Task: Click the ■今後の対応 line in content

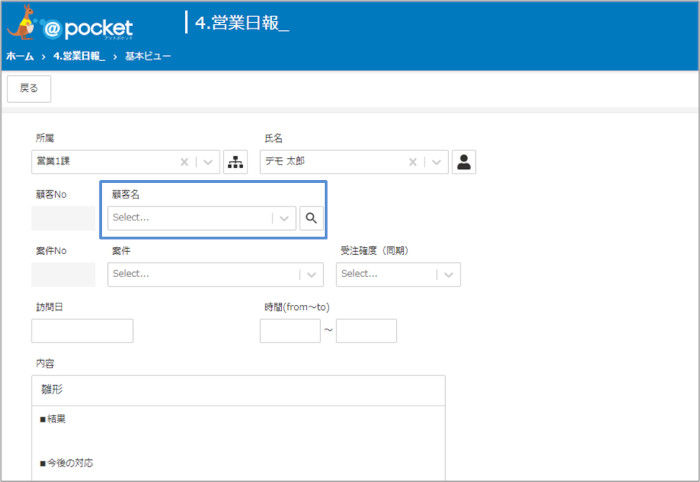Action: [x=67, y=463]
